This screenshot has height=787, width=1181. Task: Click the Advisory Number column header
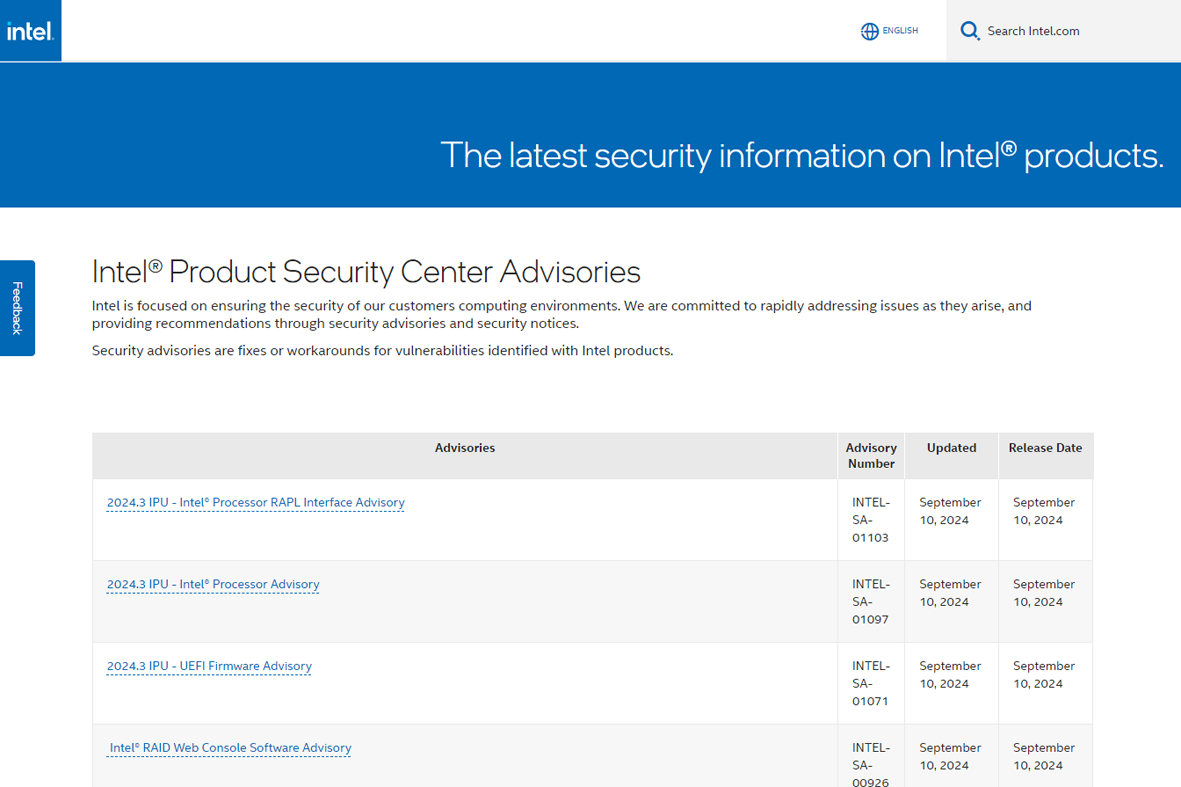[871, 456]
